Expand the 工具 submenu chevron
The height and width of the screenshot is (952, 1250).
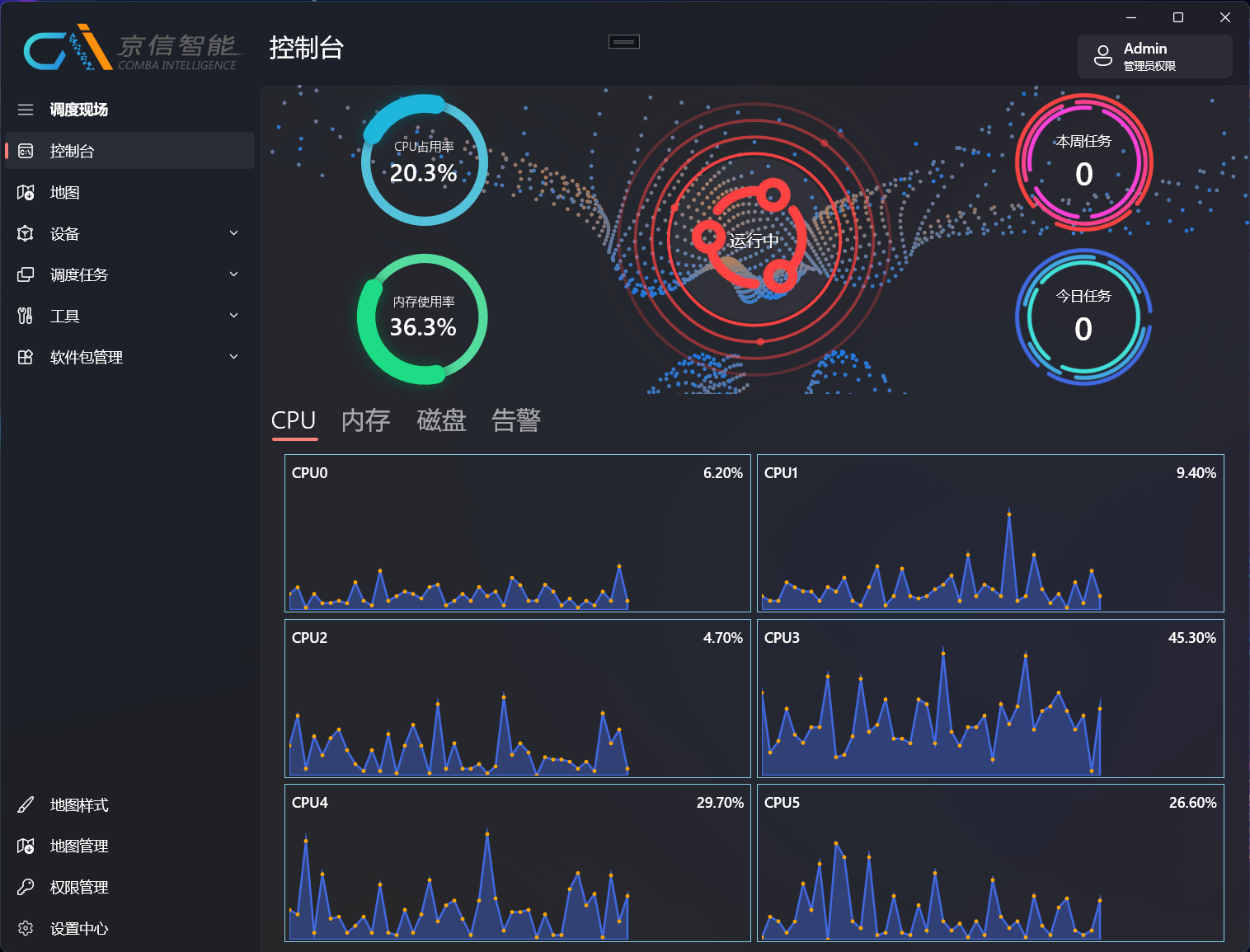coord(233,316)
